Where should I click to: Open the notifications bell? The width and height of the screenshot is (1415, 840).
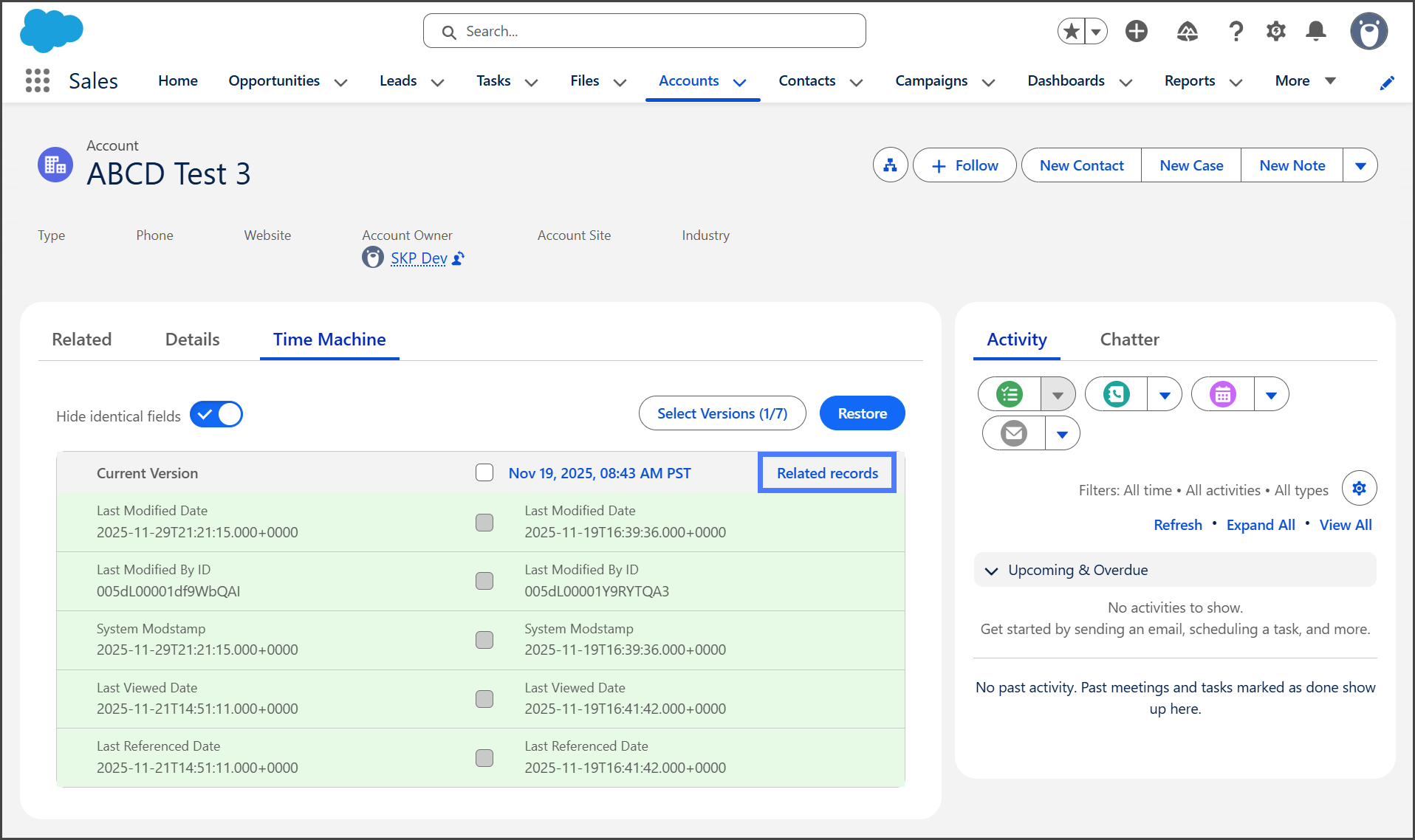[1315, 31]
